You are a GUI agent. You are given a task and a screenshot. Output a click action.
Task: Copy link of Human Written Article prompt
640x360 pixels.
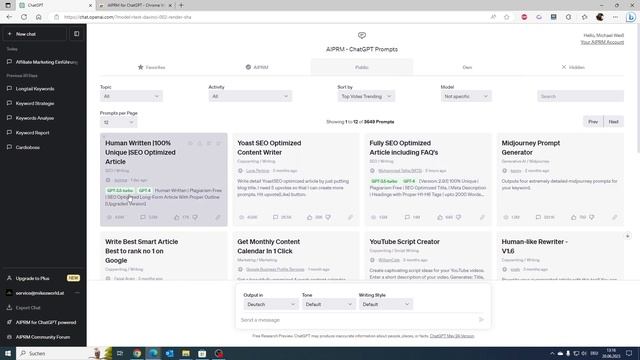click(x=218, y=217)
